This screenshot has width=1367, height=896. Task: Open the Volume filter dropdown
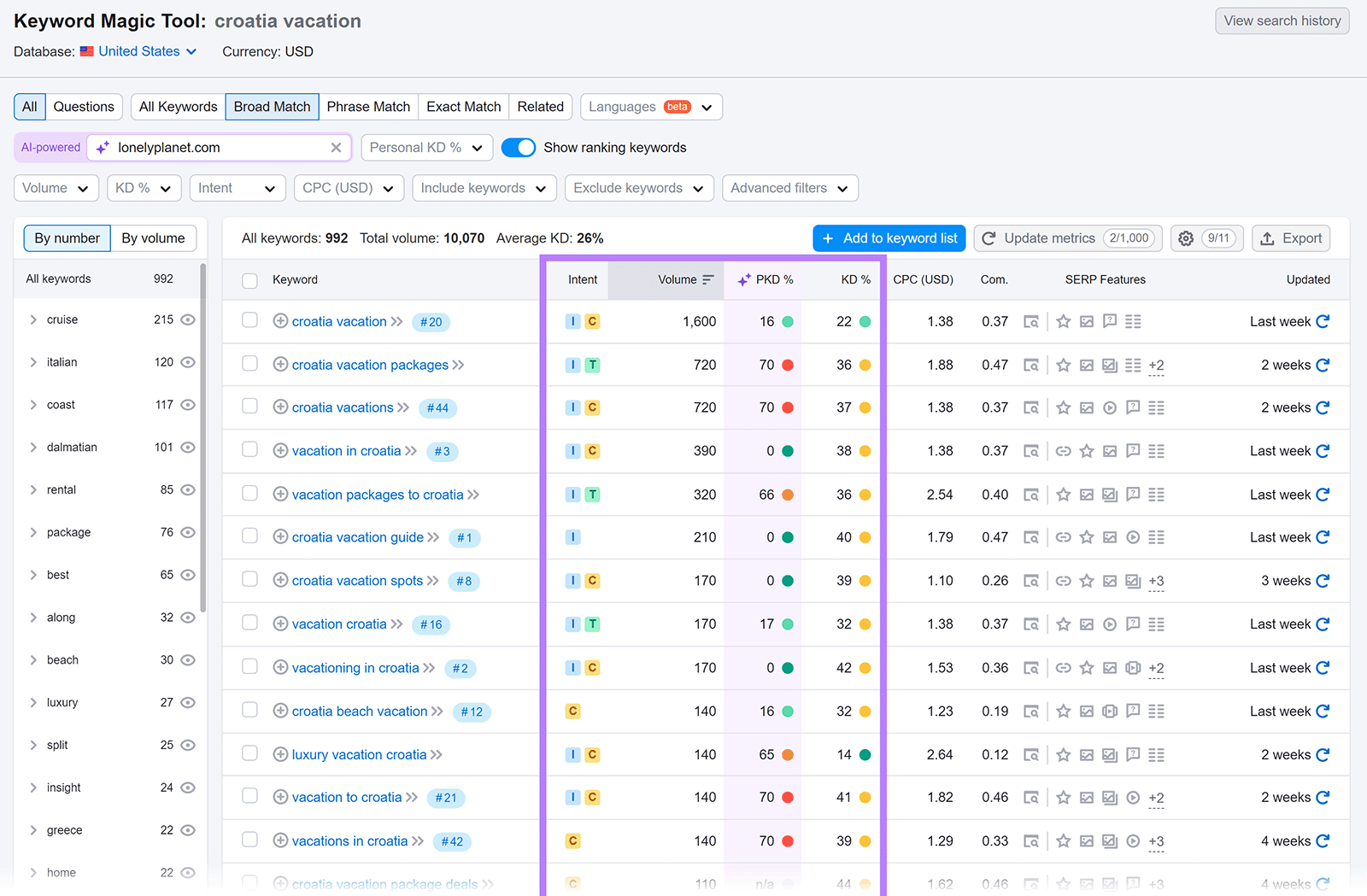click(56, 188)
